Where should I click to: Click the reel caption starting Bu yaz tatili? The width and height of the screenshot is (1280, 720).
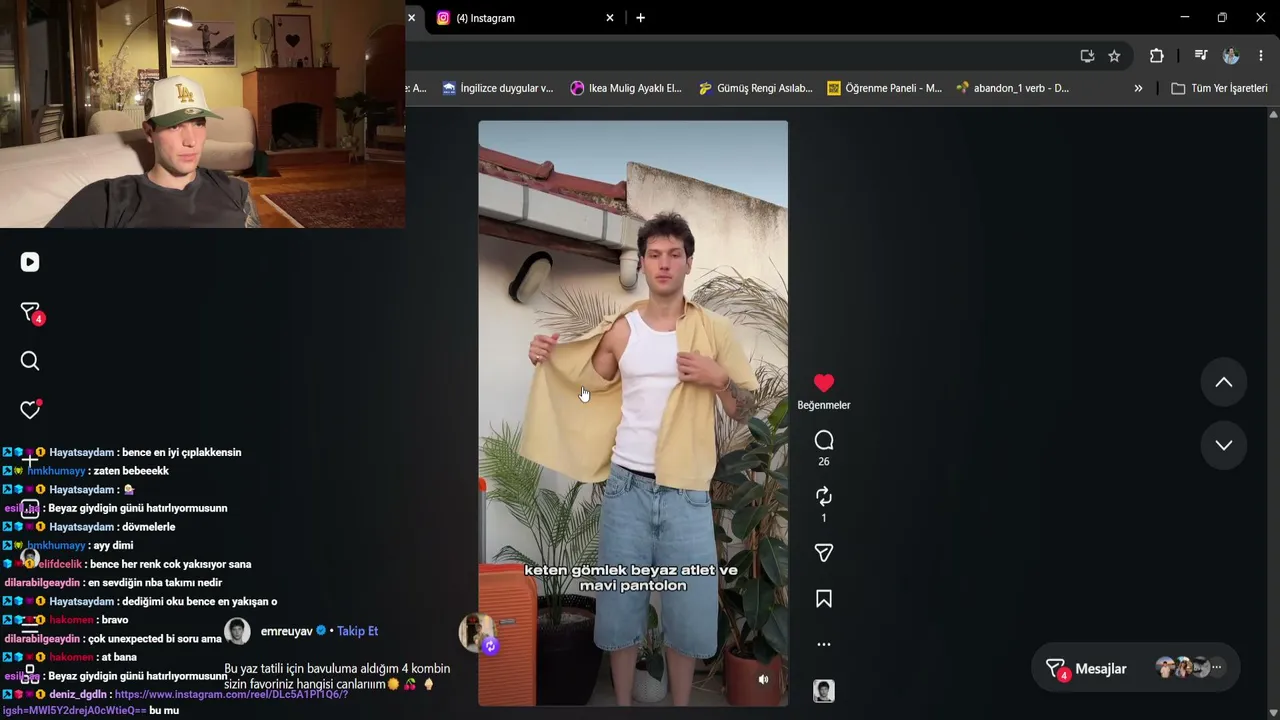click(337, 676)
